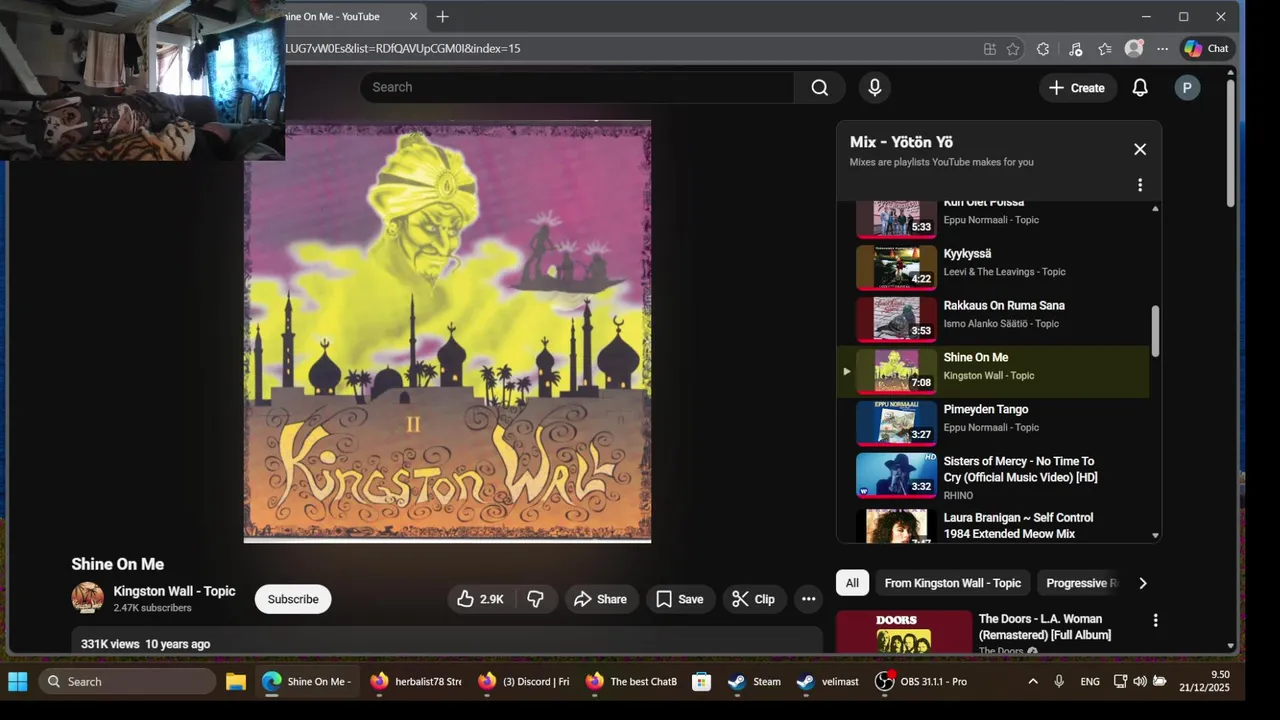This screenshot has width=1280, height=720.
Task: Open the Edge profile icon
Action: pyautogui.click(x=1134, y=48)
